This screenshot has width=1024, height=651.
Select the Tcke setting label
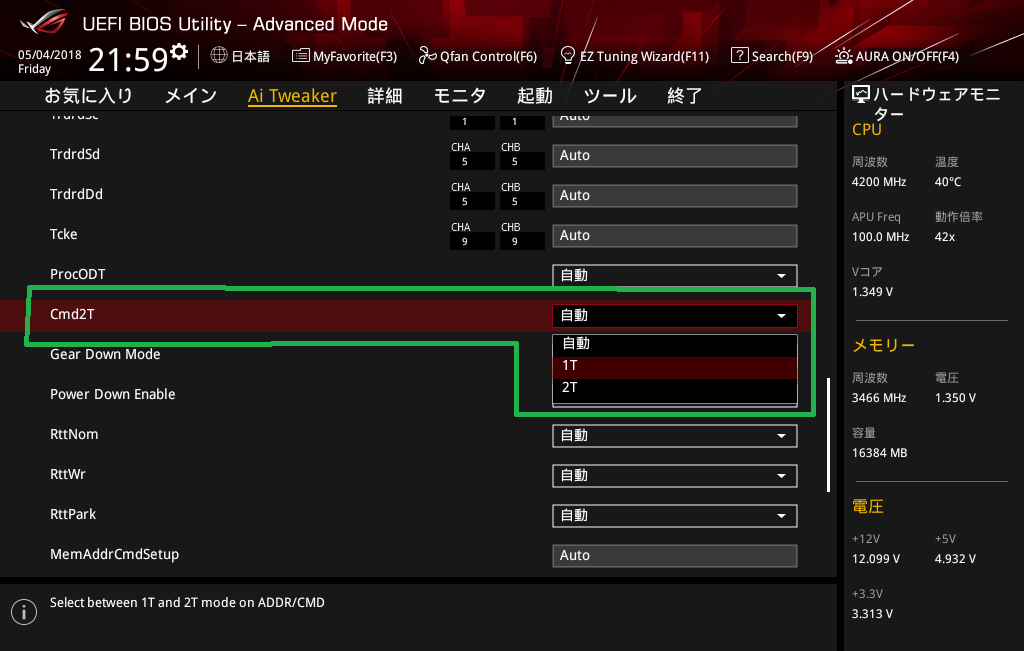[63, 234]
